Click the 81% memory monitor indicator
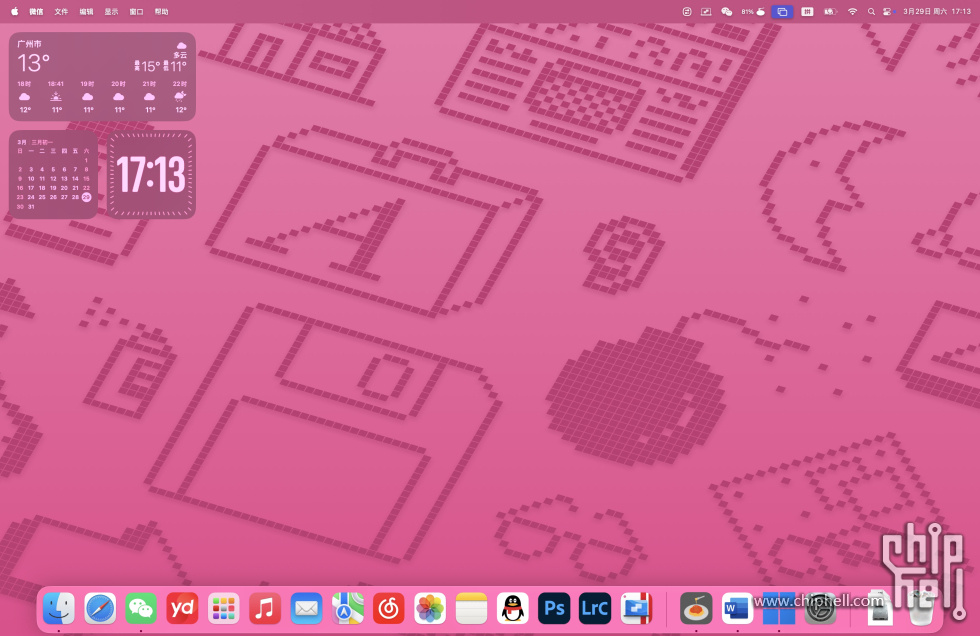The image size is (980, 636). (x=753, y=11)
